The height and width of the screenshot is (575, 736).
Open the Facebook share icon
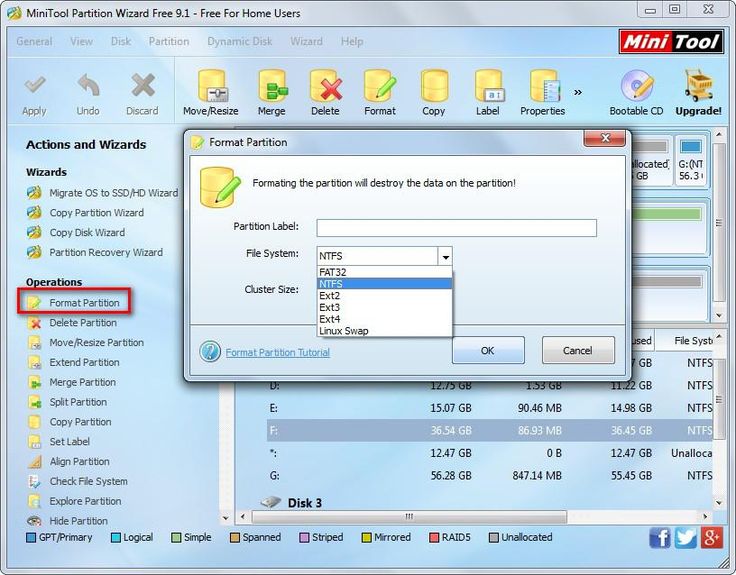click(x=660, y=537)
